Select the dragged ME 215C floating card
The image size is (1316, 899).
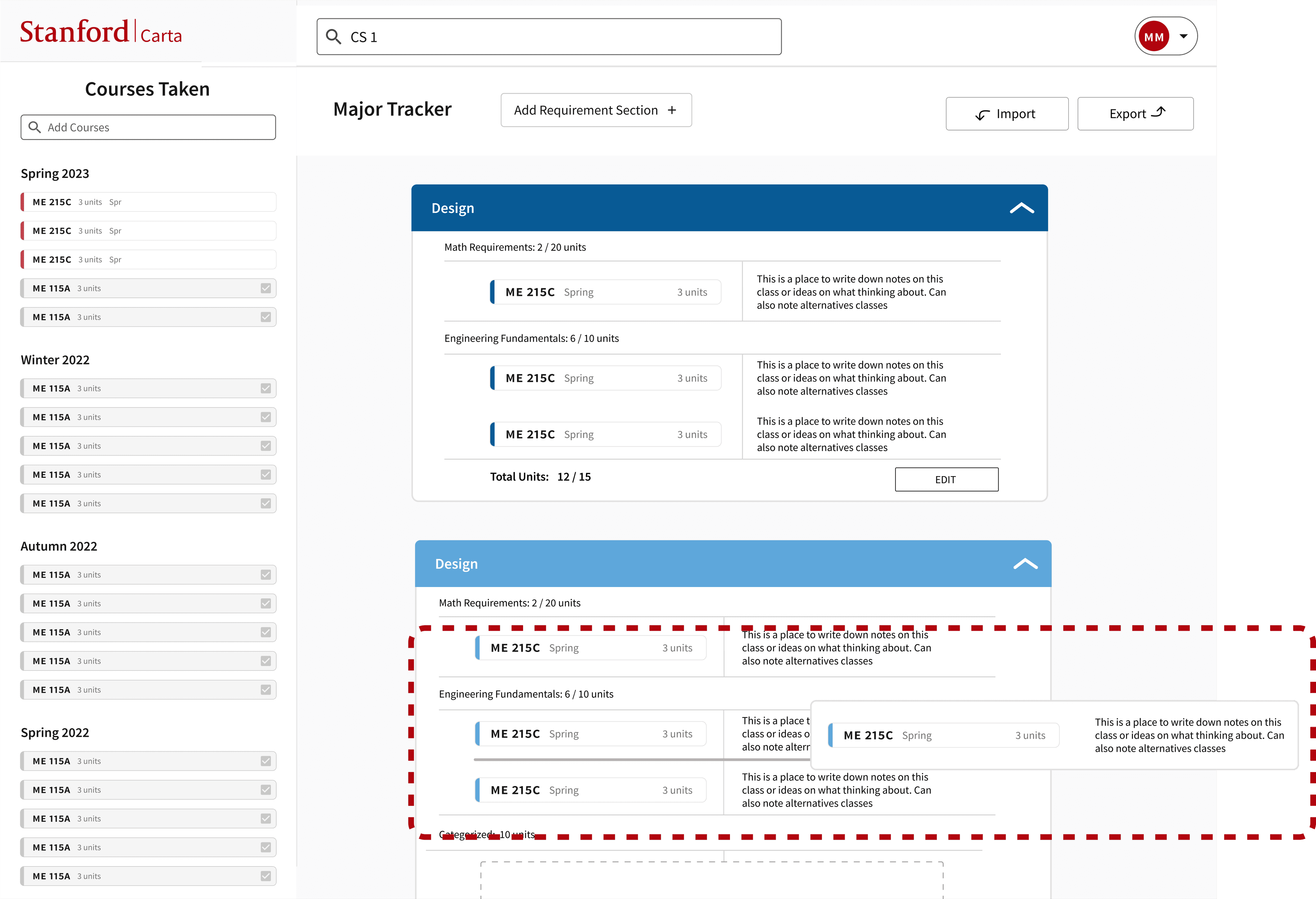943,735
